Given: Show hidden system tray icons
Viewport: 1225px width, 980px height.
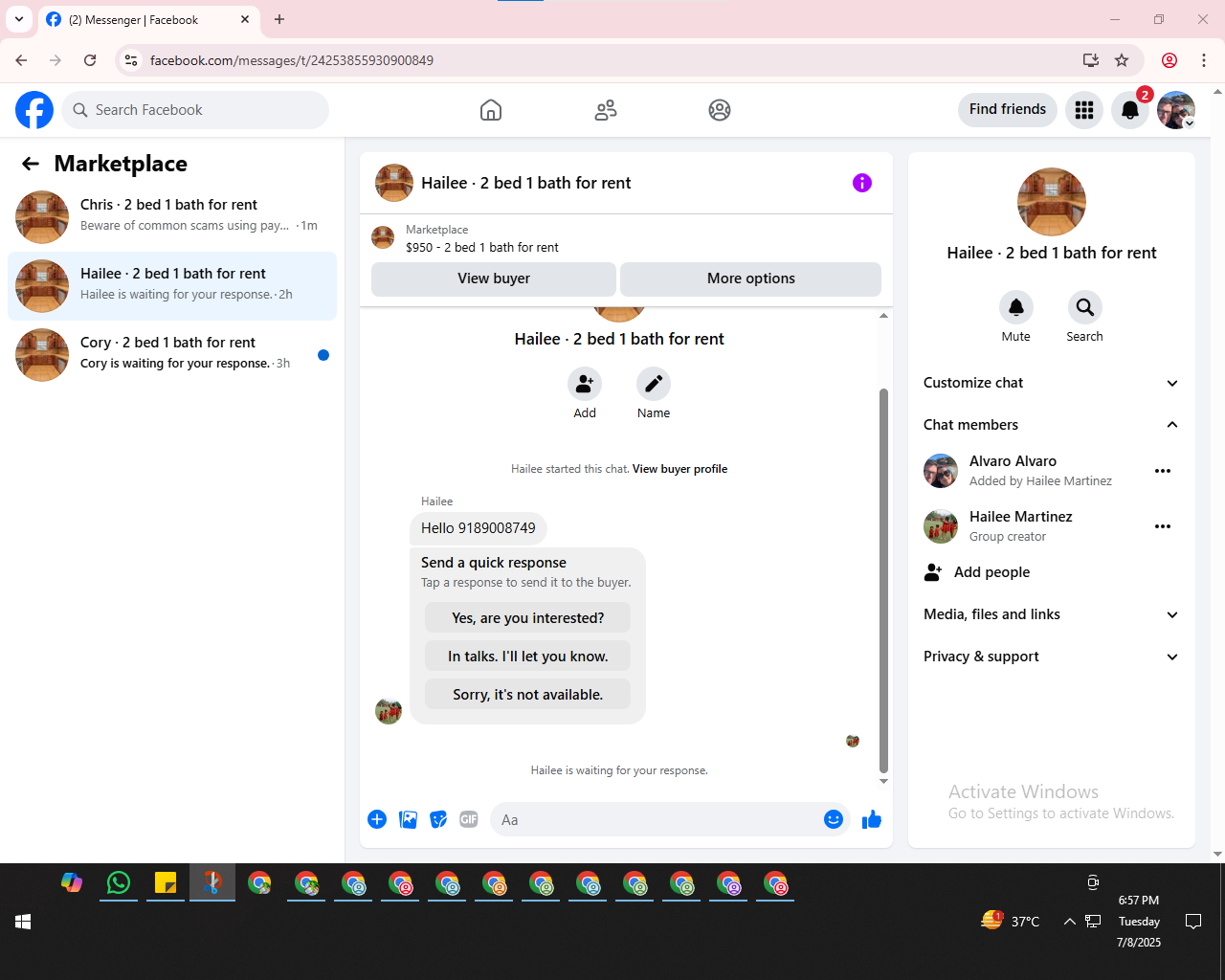Looking at the screenshot, I should coord(1069,922).
